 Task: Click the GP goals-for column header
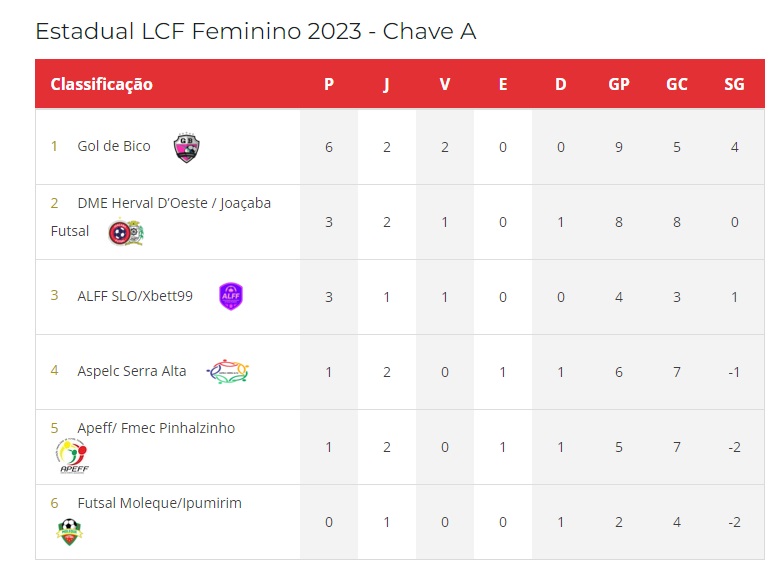619,84
